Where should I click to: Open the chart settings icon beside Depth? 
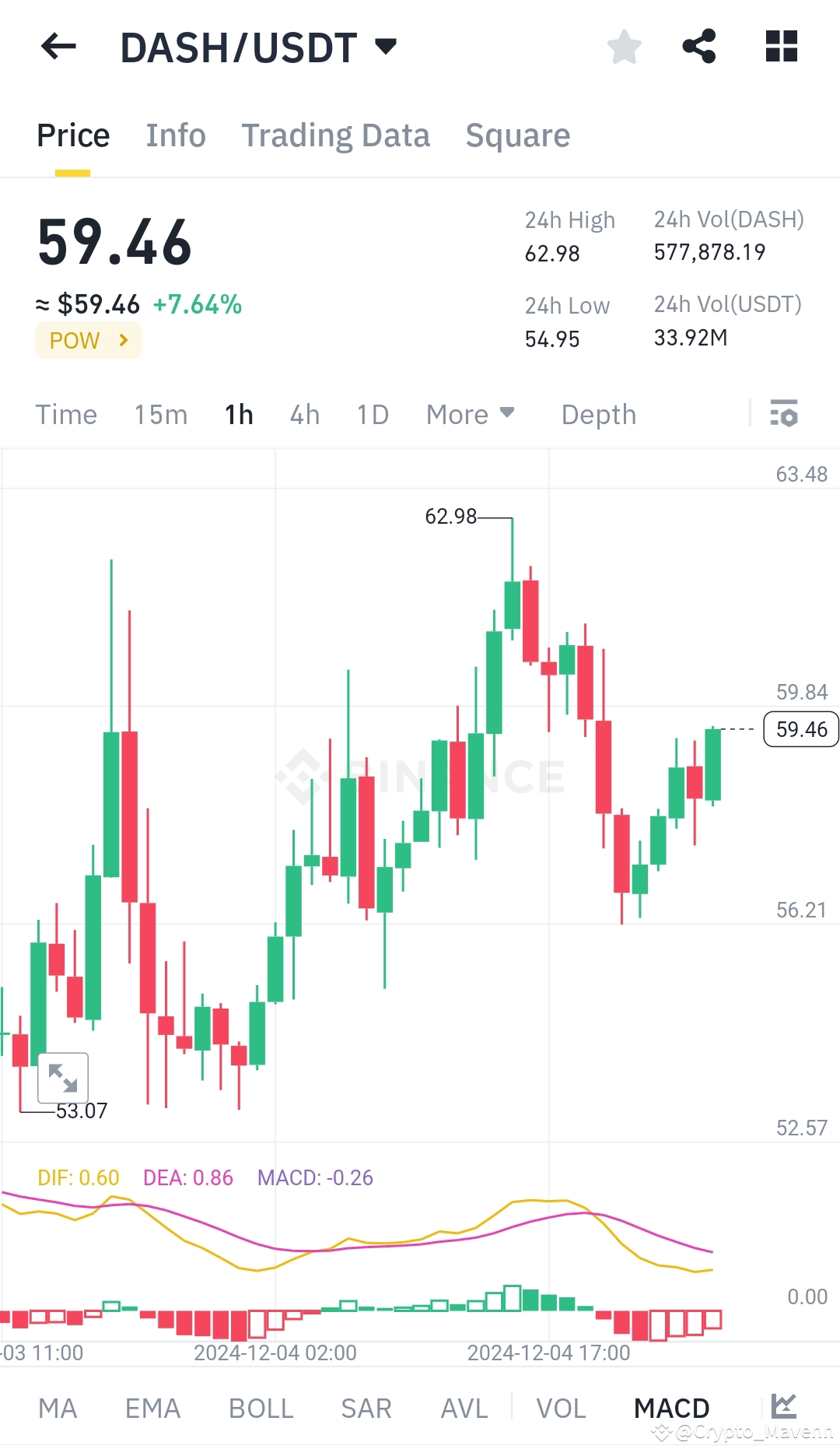(786, 415)
